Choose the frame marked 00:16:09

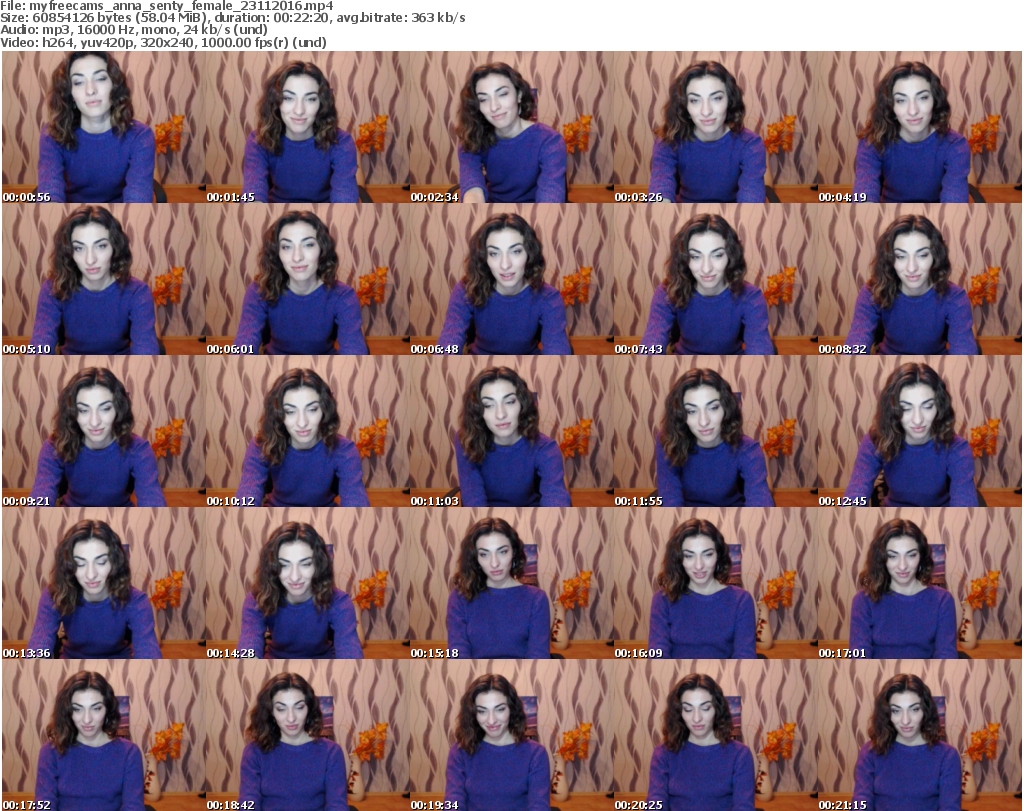[715, 583]
